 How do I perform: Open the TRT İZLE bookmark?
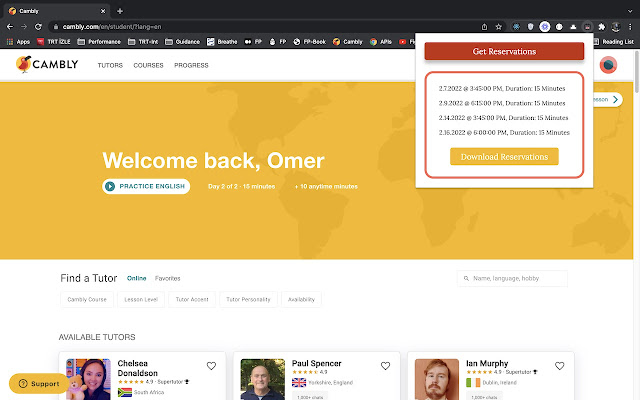(53, 42)
